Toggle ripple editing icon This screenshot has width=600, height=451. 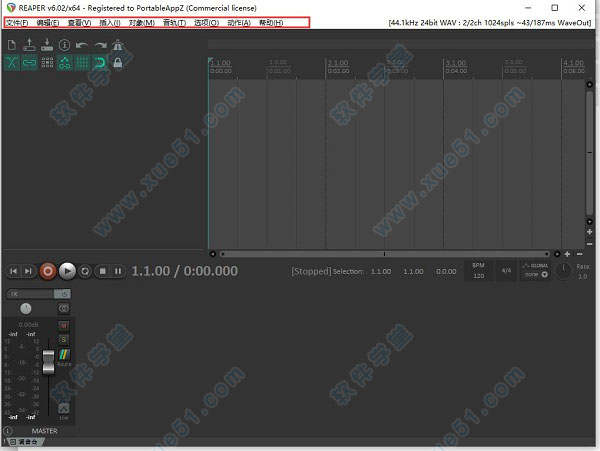pos(47,62)
